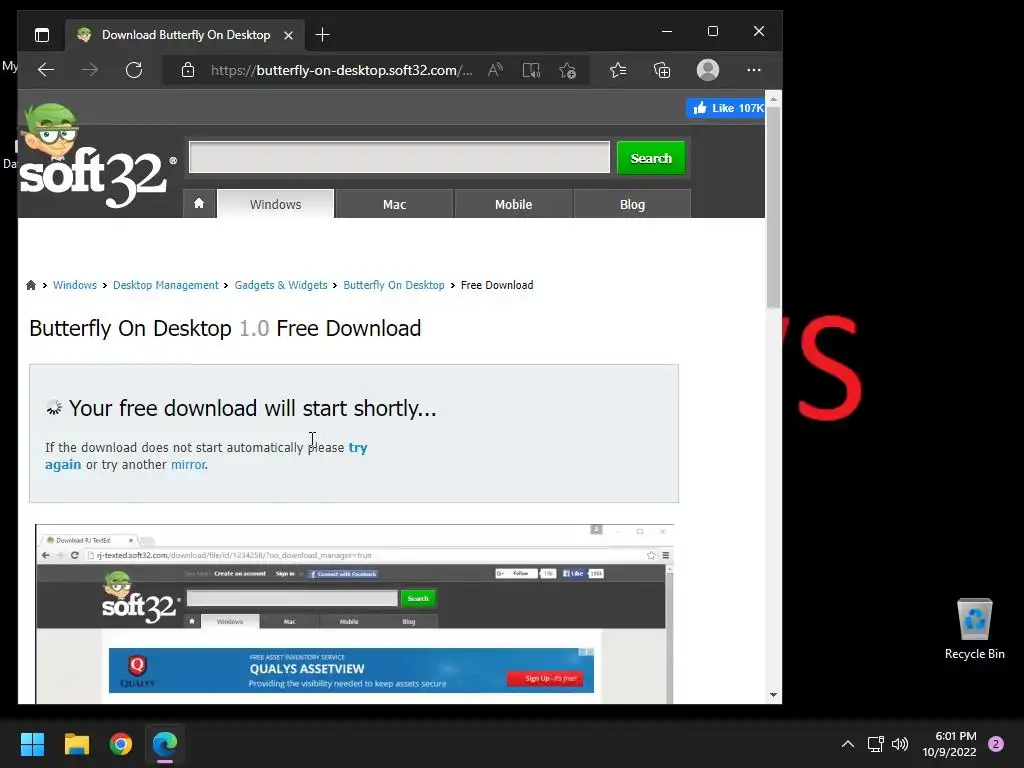The width and height of the screenshot is (1024, 768).
Task: Click the vertical scrollbar thumb
Action: click(773, 207)
